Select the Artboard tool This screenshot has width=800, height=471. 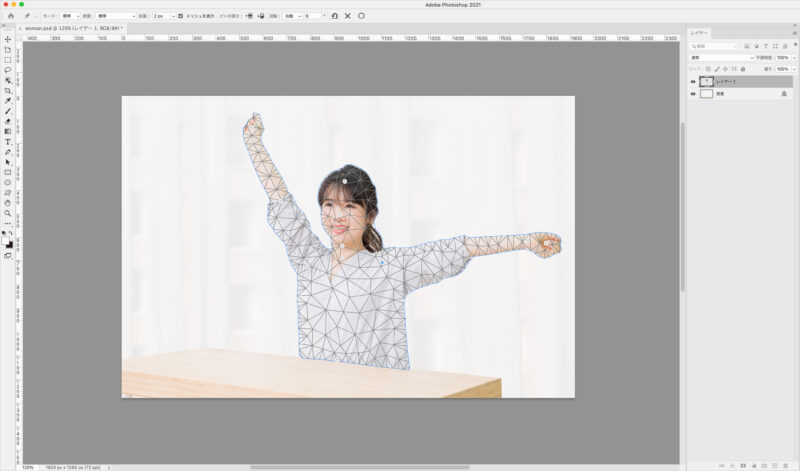click(x=8, y=49)
